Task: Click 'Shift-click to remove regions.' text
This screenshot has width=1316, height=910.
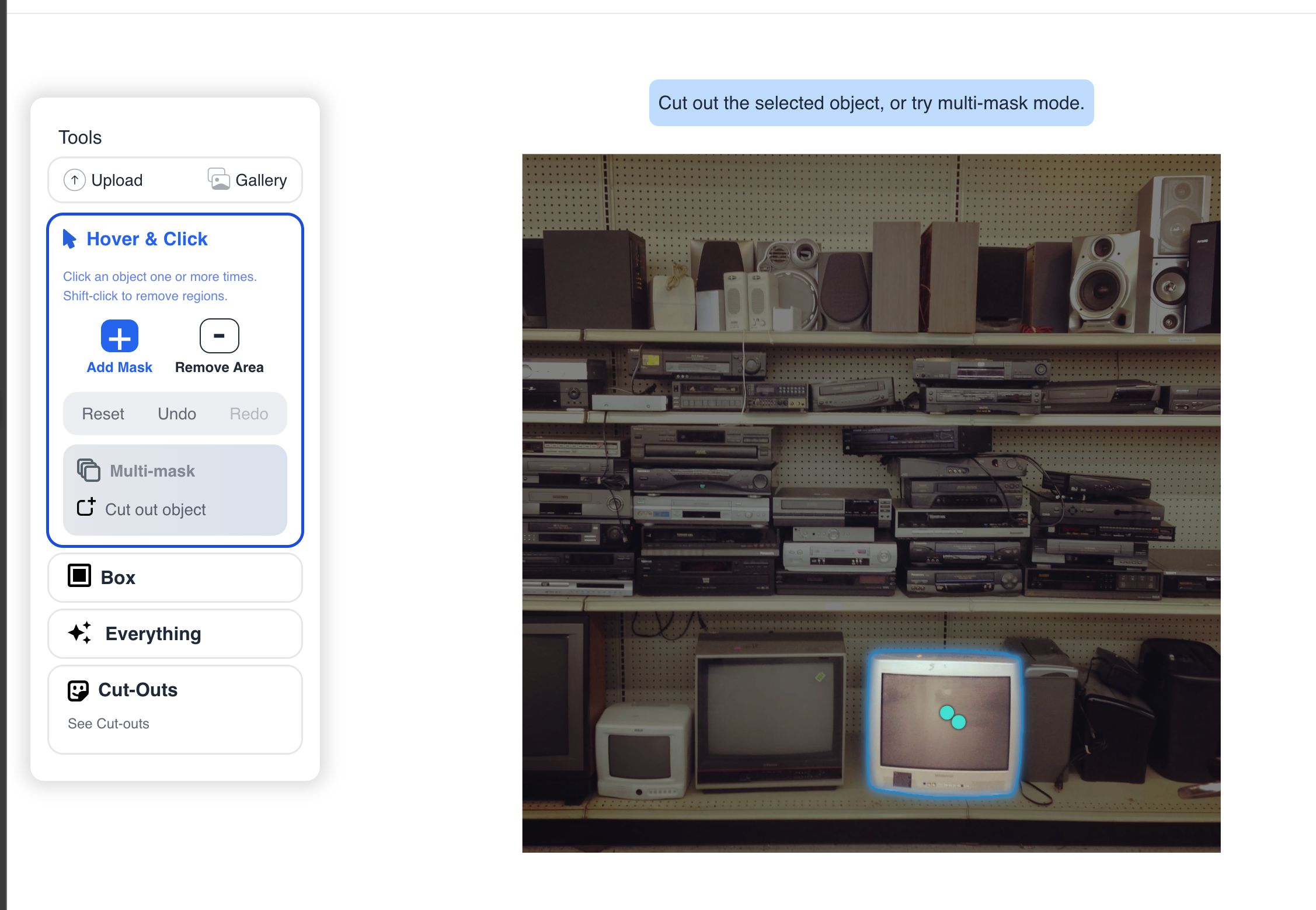Action: (145, 296)
